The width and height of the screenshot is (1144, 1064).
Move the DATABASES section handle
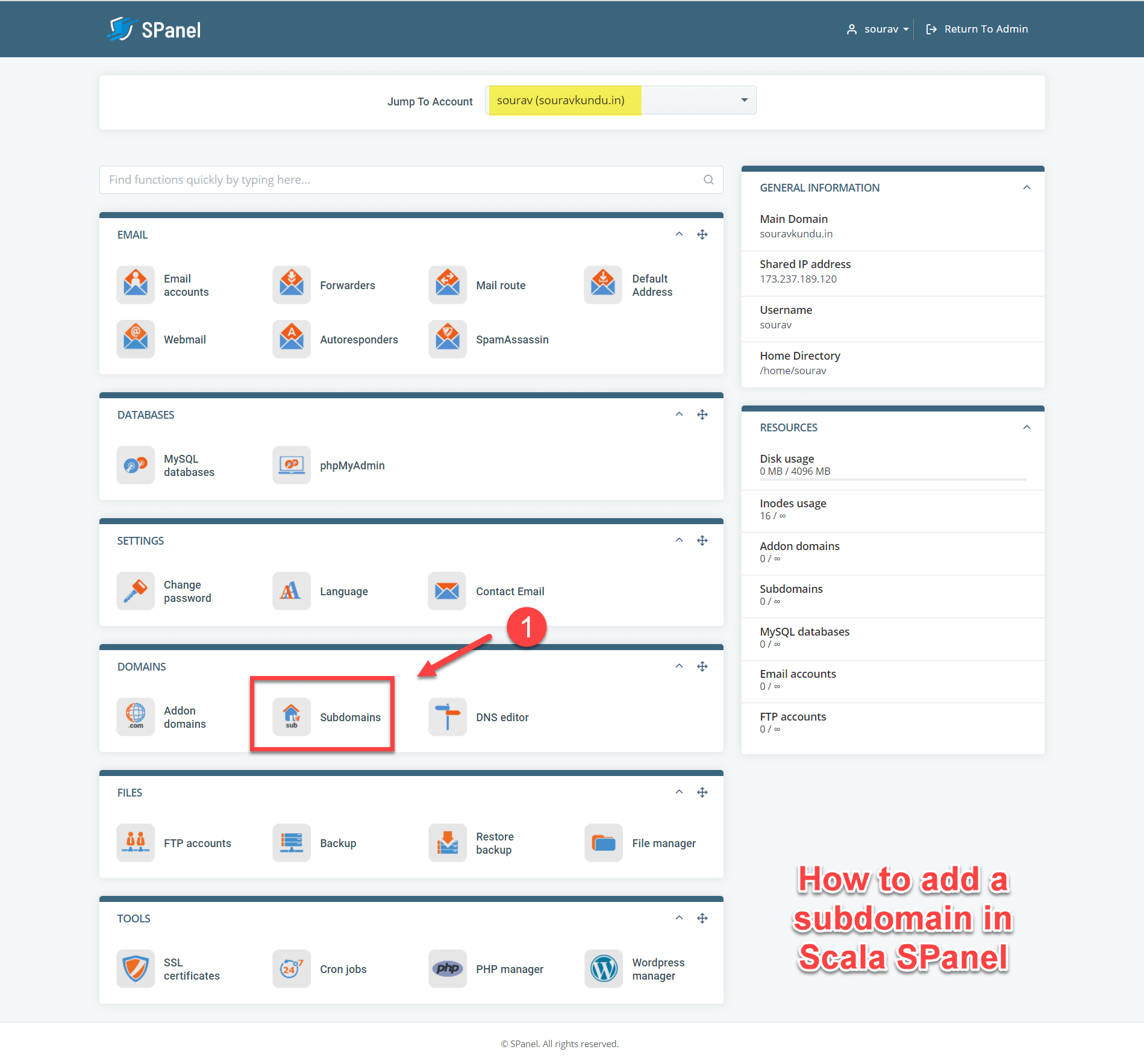point(702,415)
